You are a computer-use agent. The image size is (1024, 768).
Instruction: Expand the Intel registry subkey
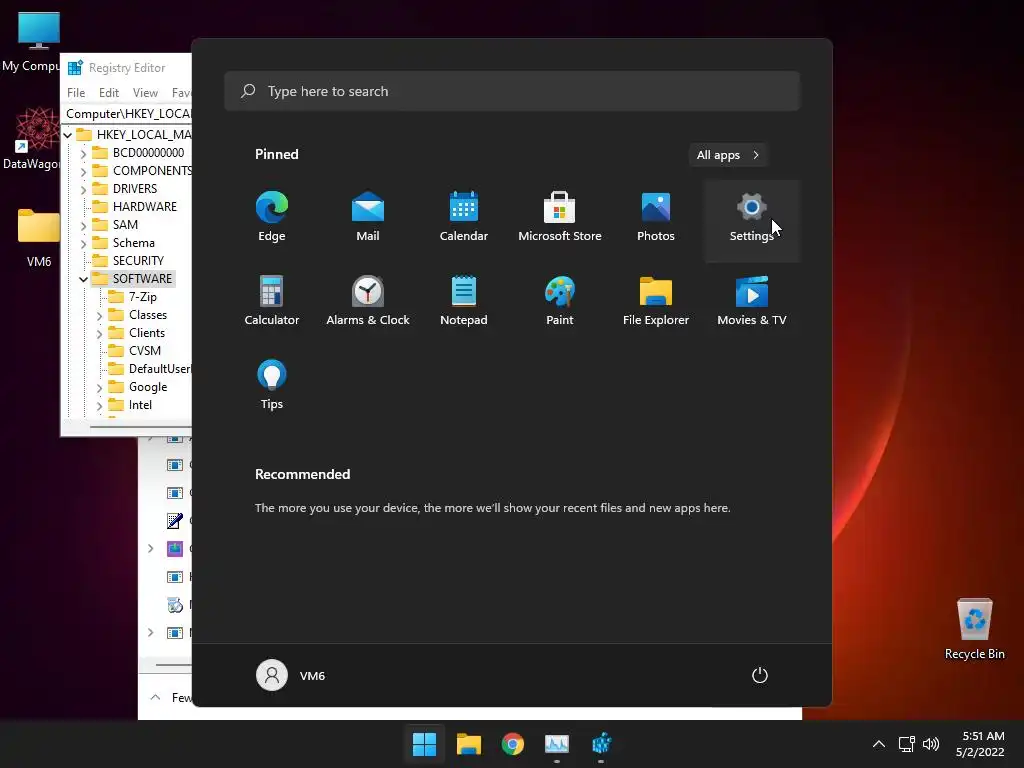tap(99, 406)
